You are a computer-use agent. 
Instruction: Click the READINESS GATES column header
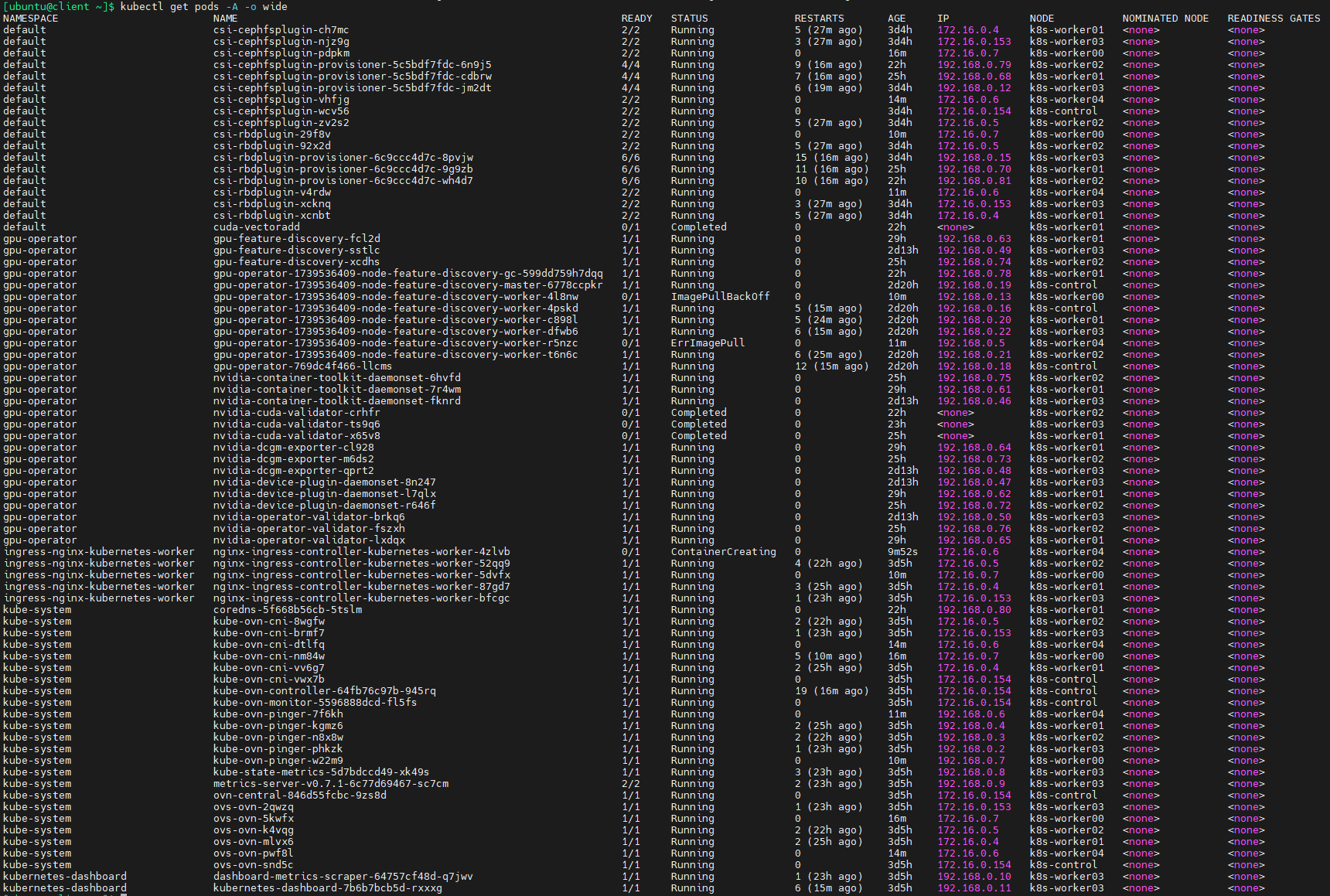point(1274,18)
